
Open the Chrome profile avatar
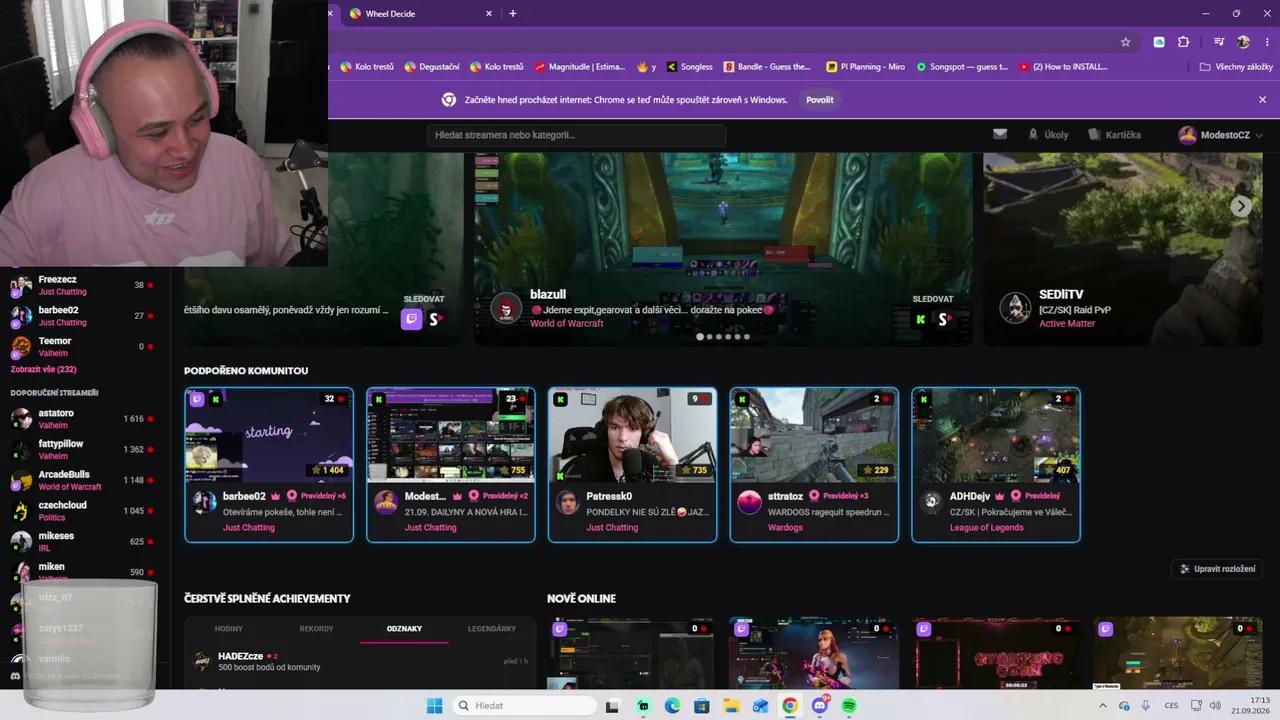[x=1243, y=42]
